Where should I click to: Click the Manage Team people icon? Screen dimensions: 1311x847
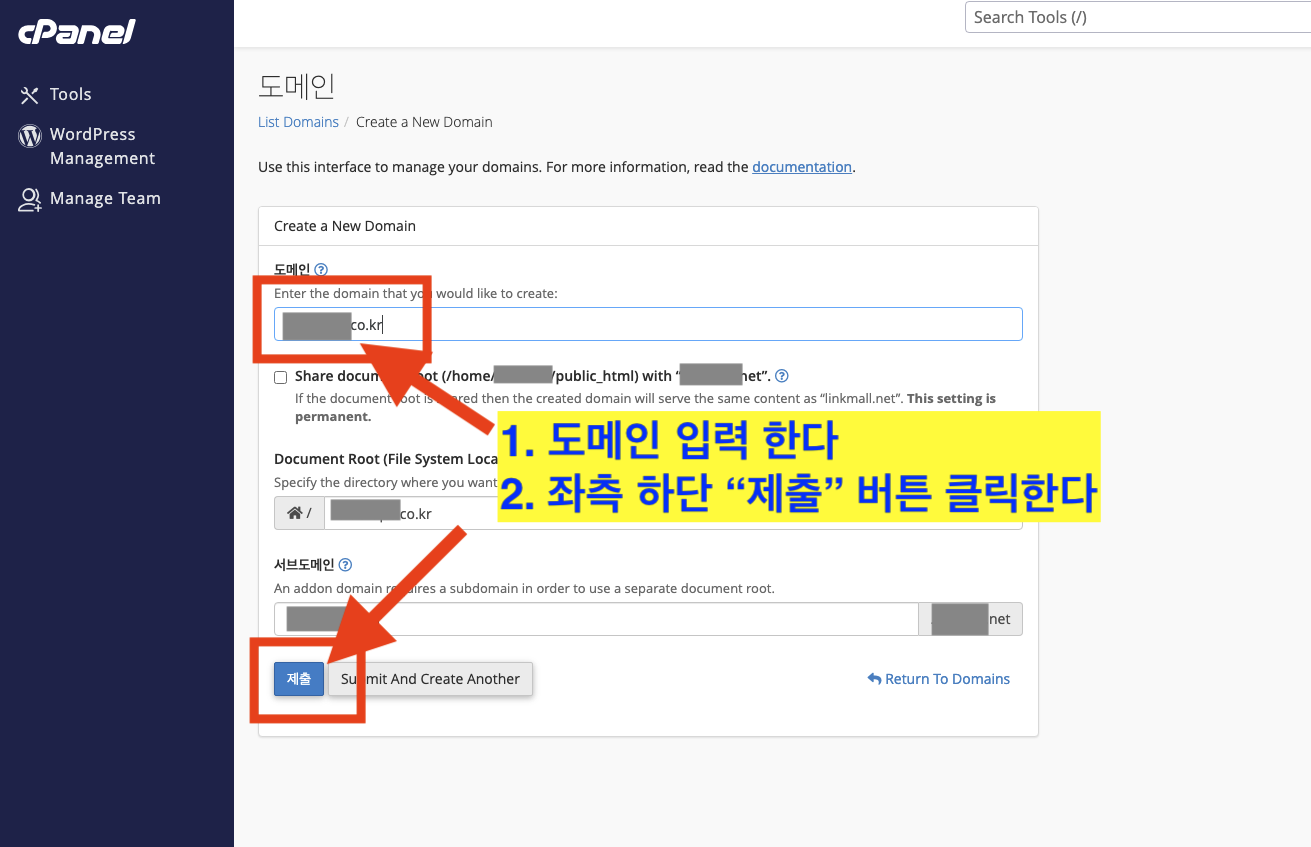pos(30,198)
